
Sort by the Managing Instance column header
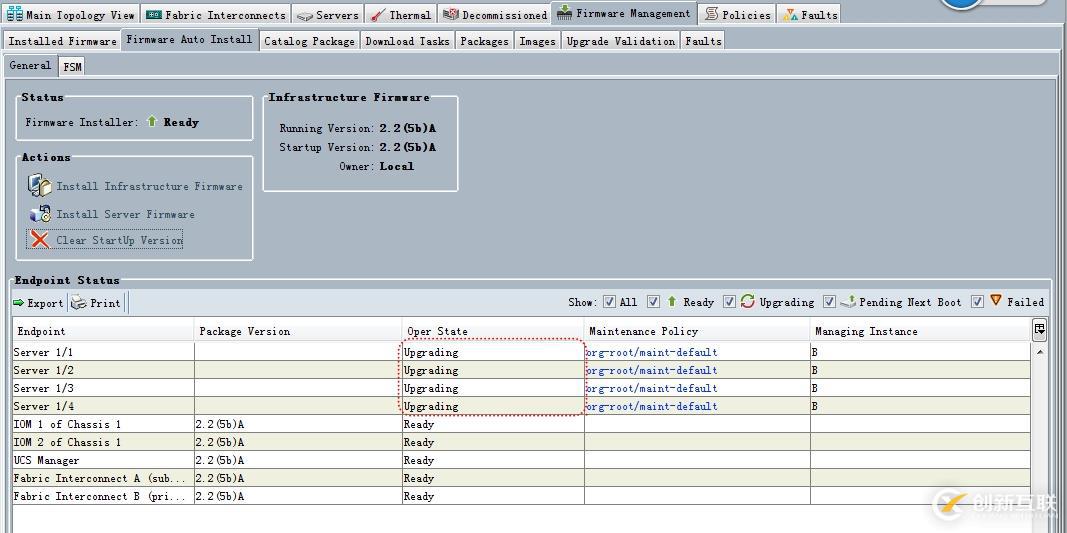(920, 332)
